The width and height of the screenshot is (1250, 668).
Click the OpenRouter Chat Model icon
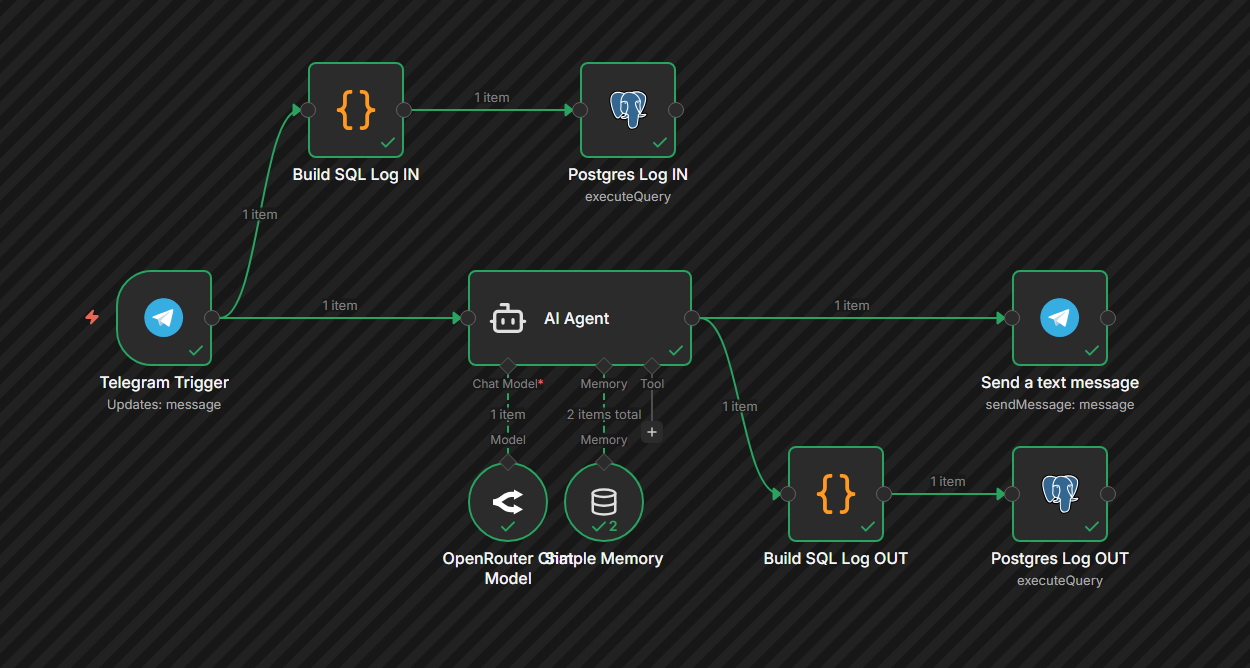pyautogui.click(x=507, y=501)
